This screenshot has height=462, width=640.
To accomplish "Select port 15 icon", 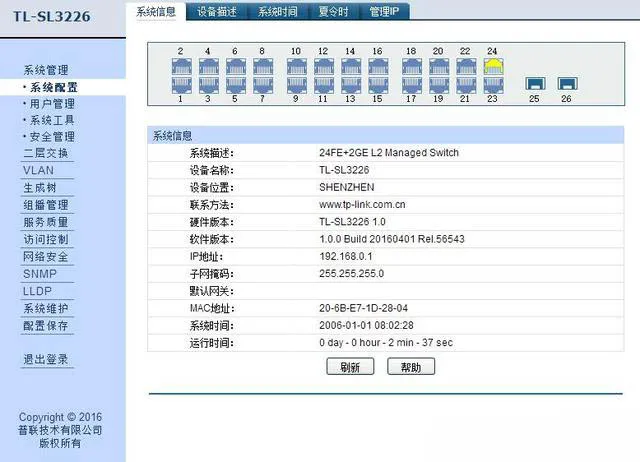I will click(x=378, y=85).
